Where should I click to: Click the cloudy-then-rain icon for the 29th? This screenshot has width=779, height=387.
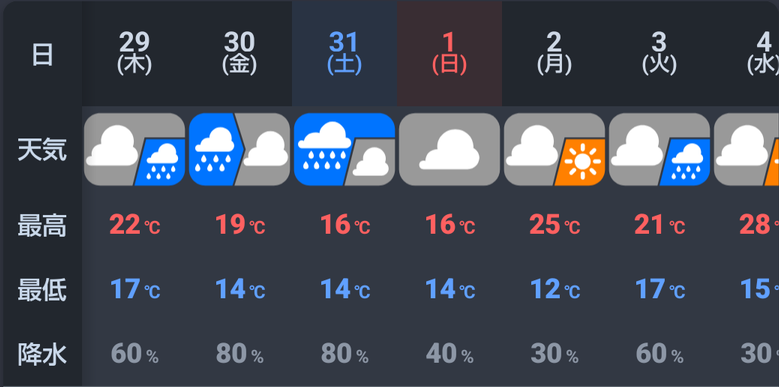click(x=135, y=150)
